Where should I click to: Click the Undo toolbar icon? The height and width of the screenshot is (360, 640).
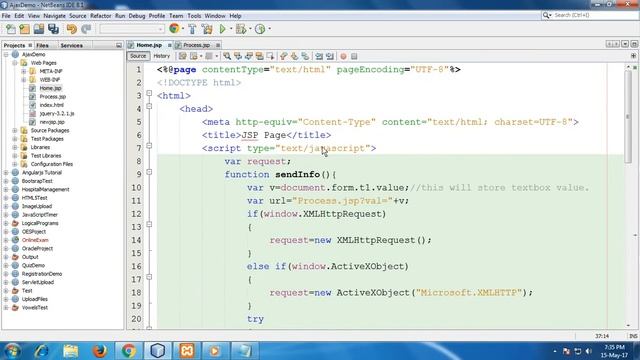pyautogui.click(x=71, y=29)
